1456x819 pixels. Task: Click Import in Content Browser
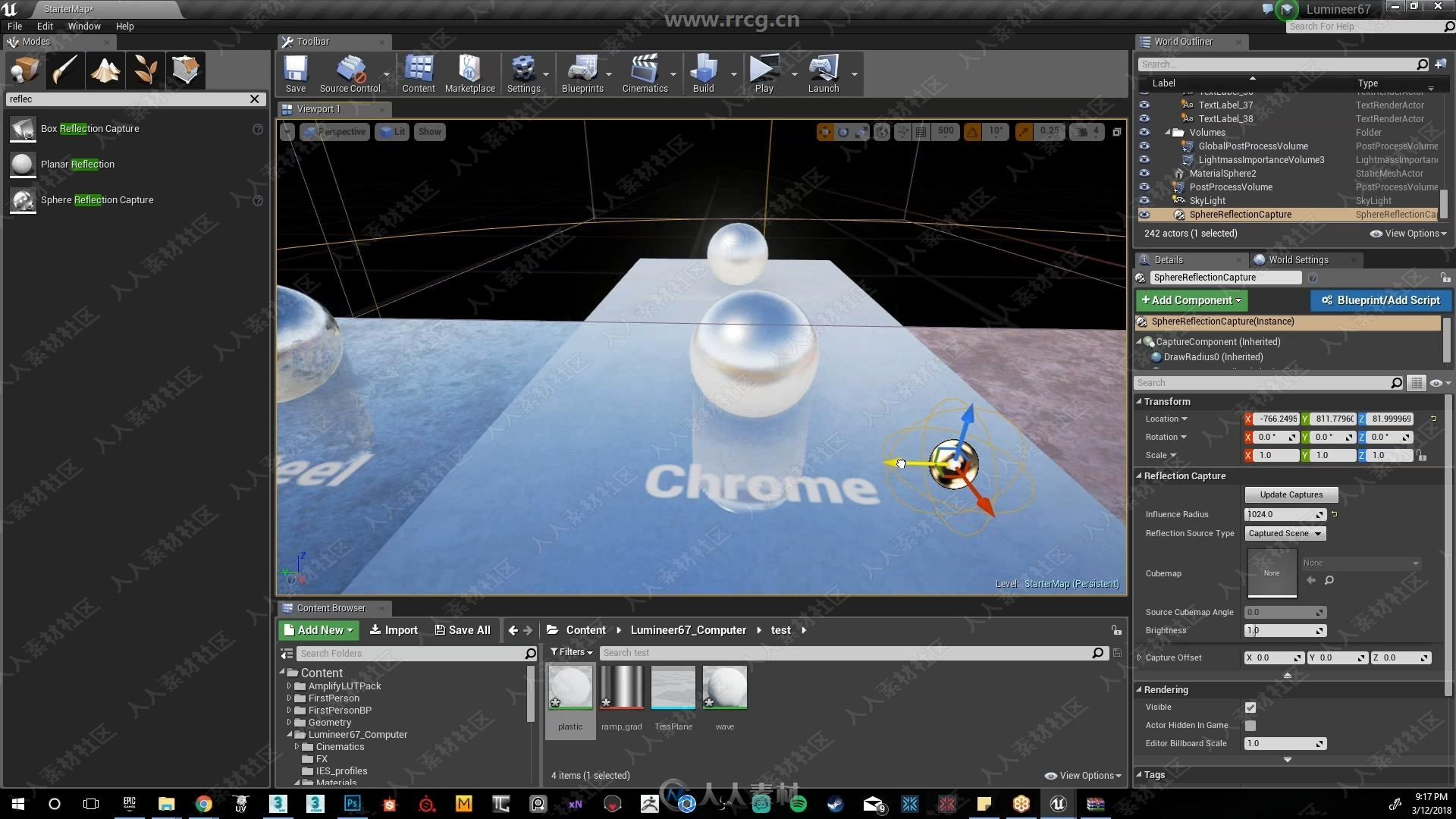[394, 630]
